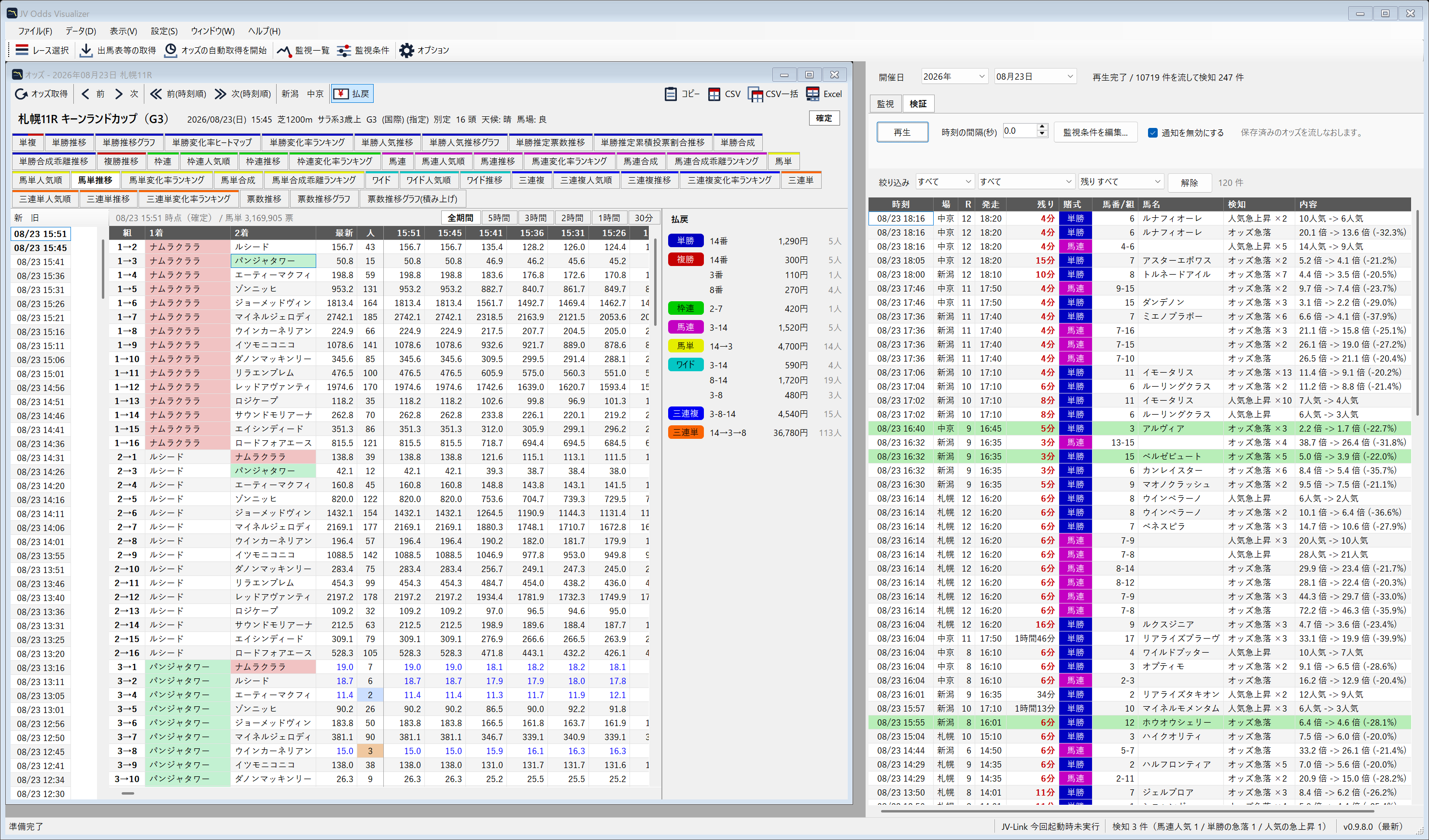
Task: Open the レース選択 race selection toolbar icon
Action: click(22, 50)
